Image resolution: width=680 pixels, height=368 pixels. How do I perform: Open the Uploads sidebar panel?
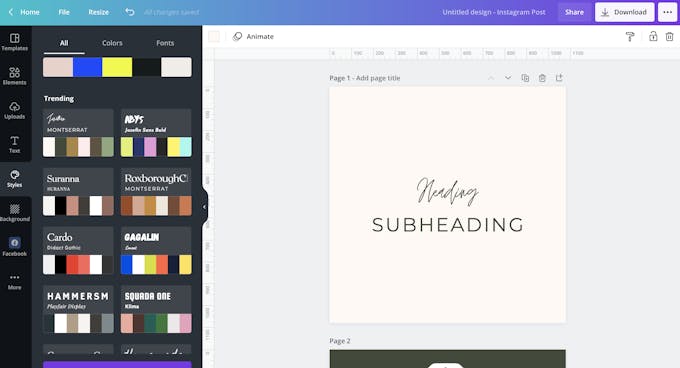[x=15, y=111]
